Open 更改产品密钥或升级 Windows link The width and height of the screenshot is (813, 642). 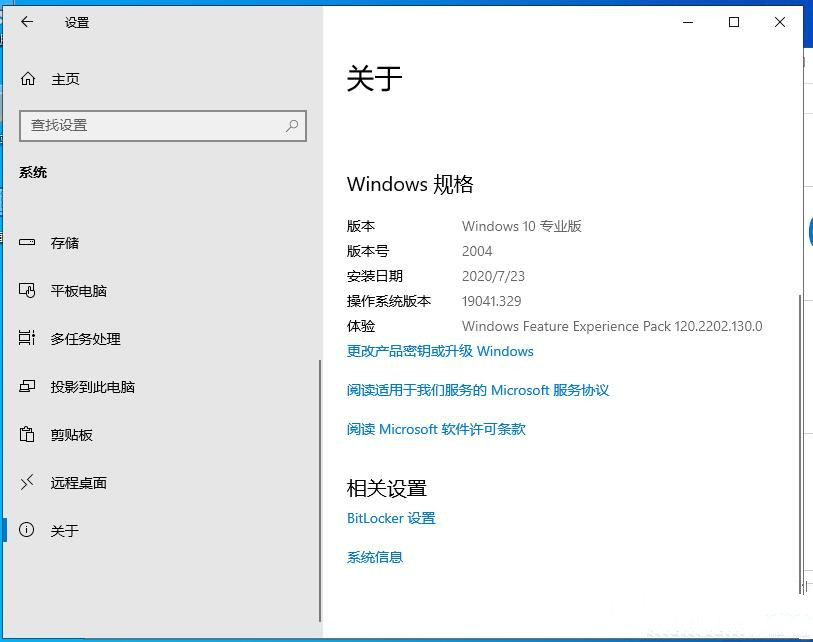click(x=437, y=351)
